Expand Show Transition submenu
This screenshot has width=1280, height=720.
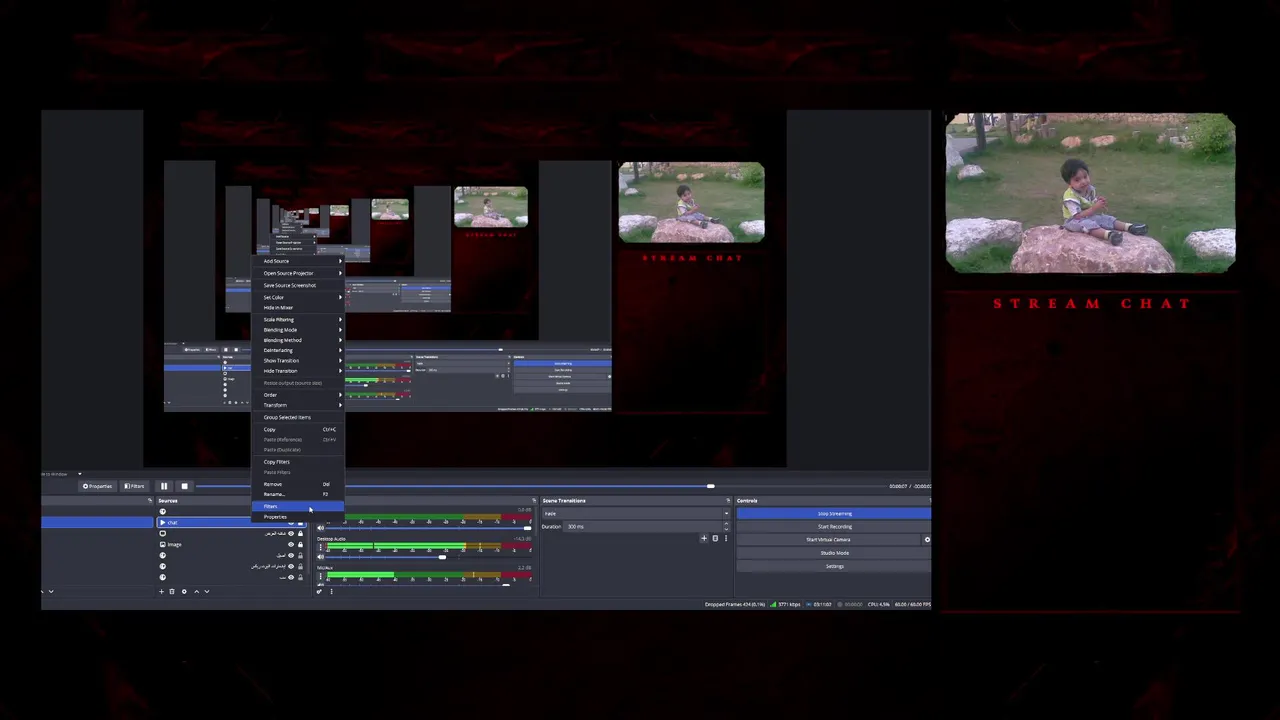point(298,360)
